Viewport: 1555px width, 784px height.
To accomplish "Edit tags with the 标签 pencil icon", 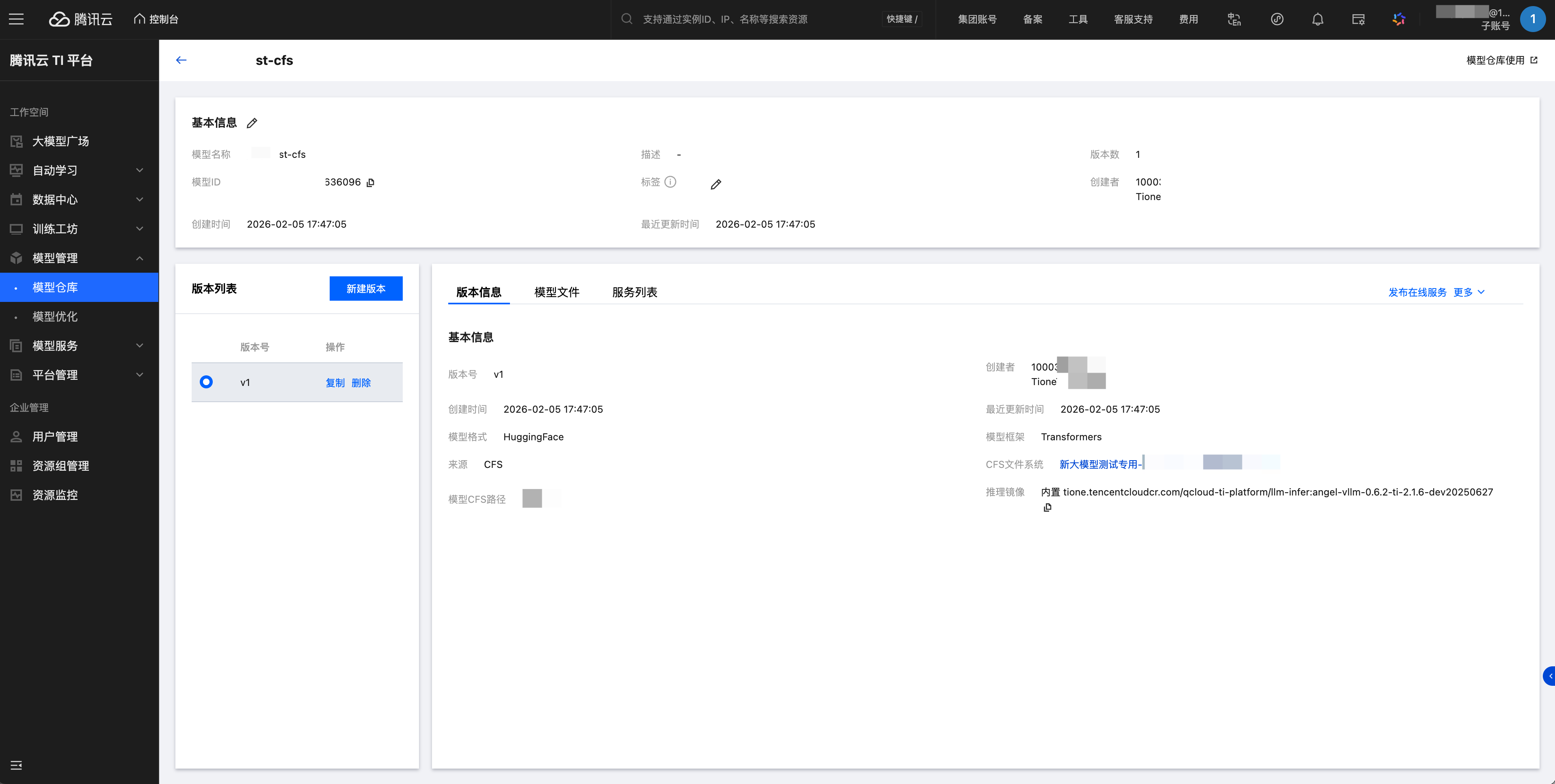I will tap(715, 184).
